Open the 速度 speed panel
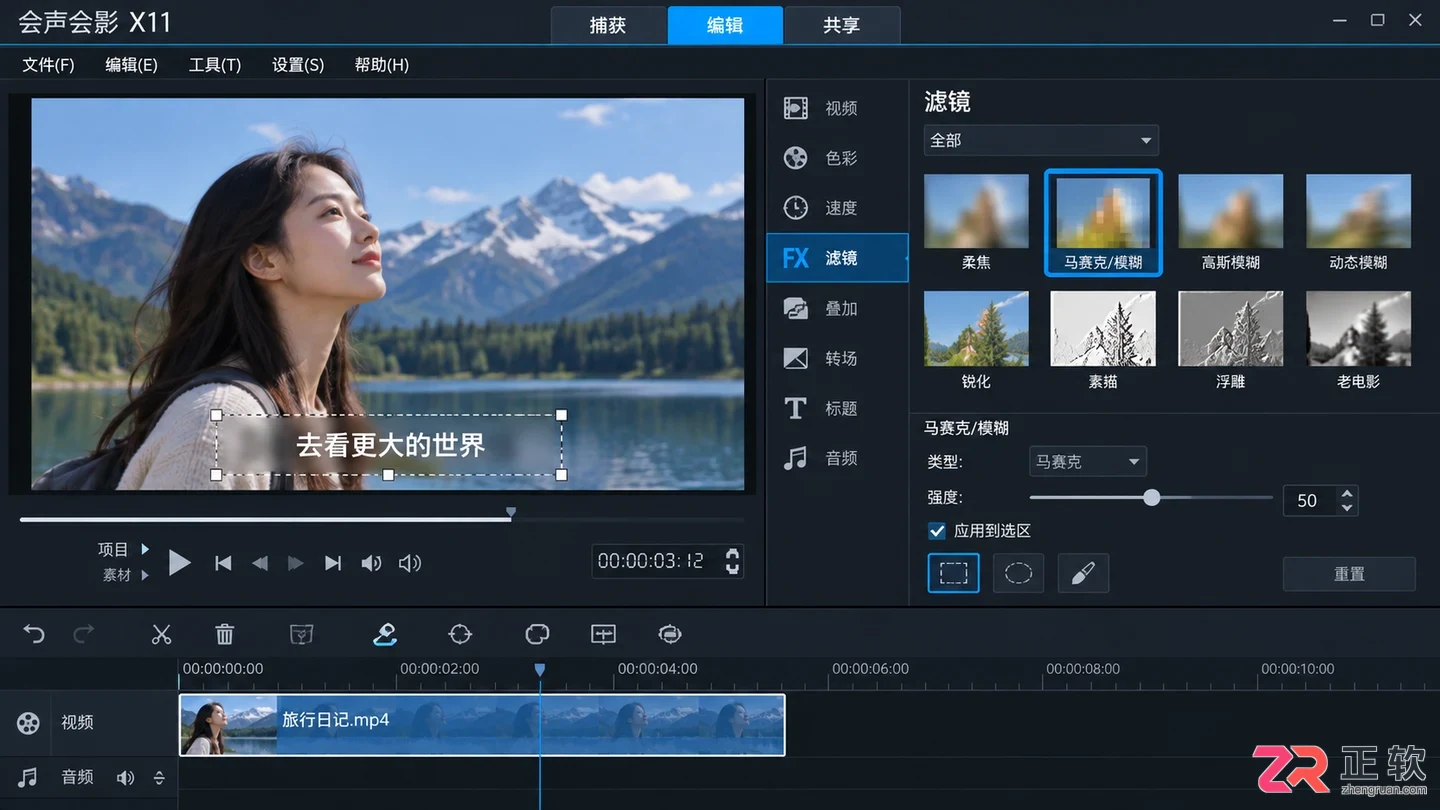 point(837,208)
